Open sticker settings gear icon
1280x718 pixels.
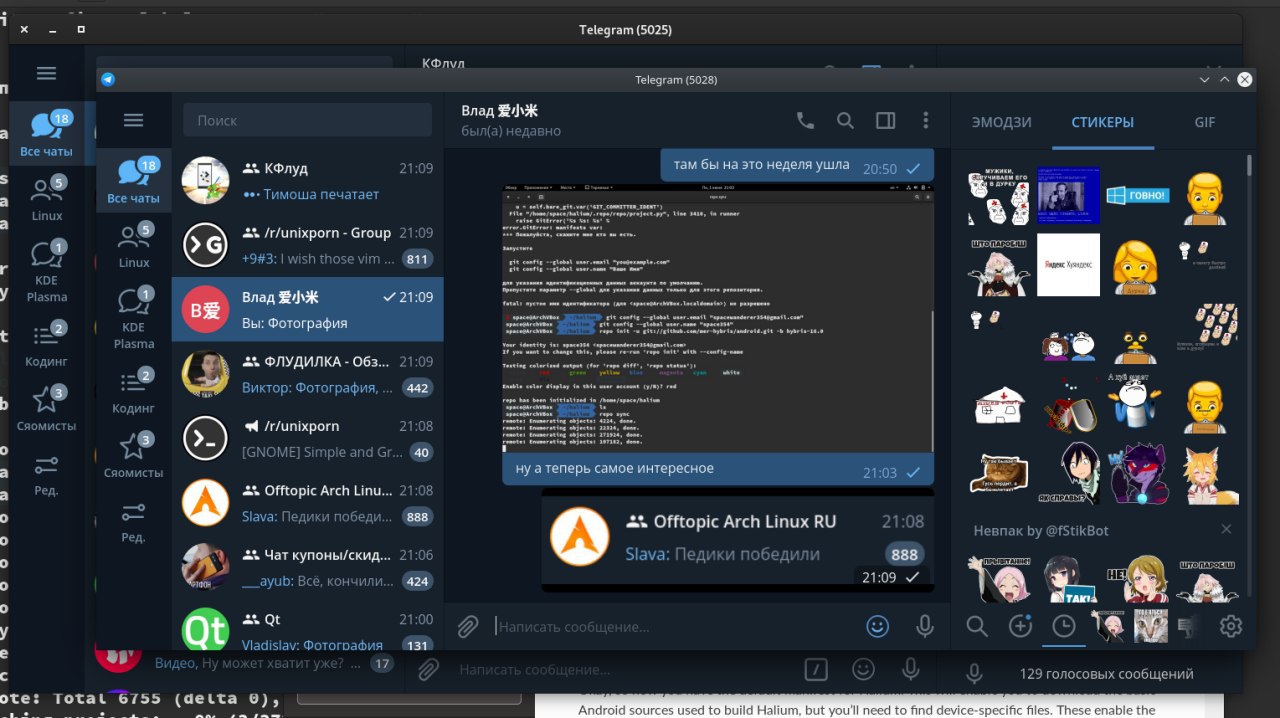pyautogui.click(x=1231, y=626)
